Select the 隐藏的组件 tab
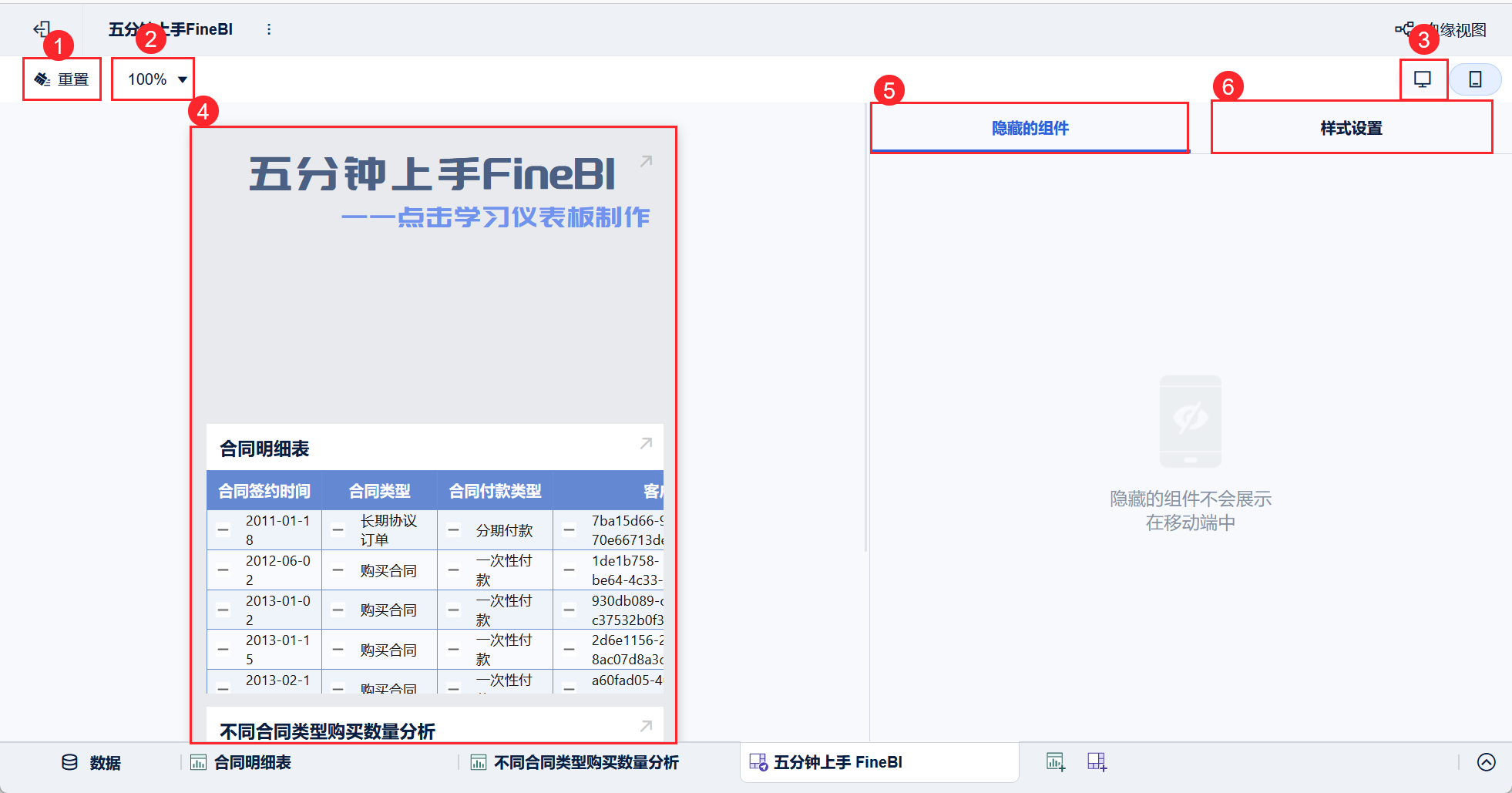This screenshot has width=1512, height=793. pyautogui.click(x=1030, y=128)
